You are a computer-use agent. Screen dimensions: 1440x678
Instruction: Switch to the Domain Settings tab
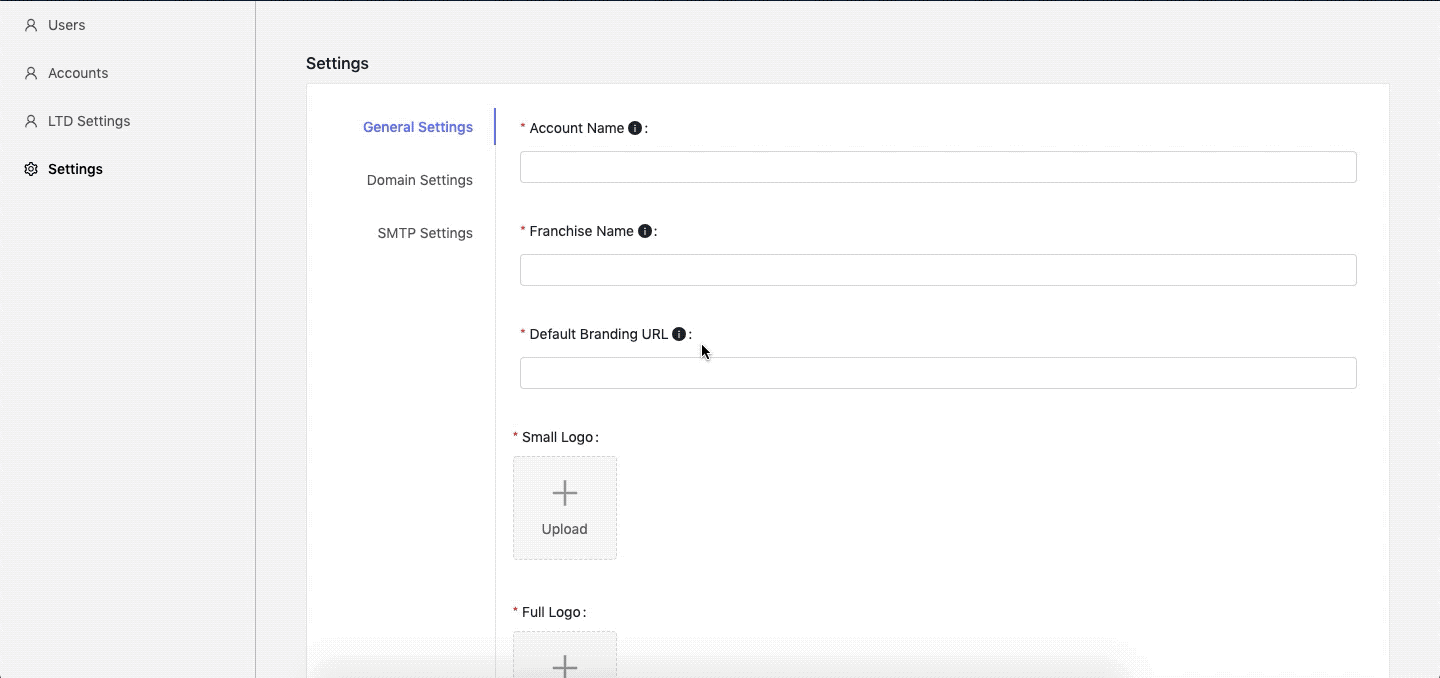click(420, 180)
